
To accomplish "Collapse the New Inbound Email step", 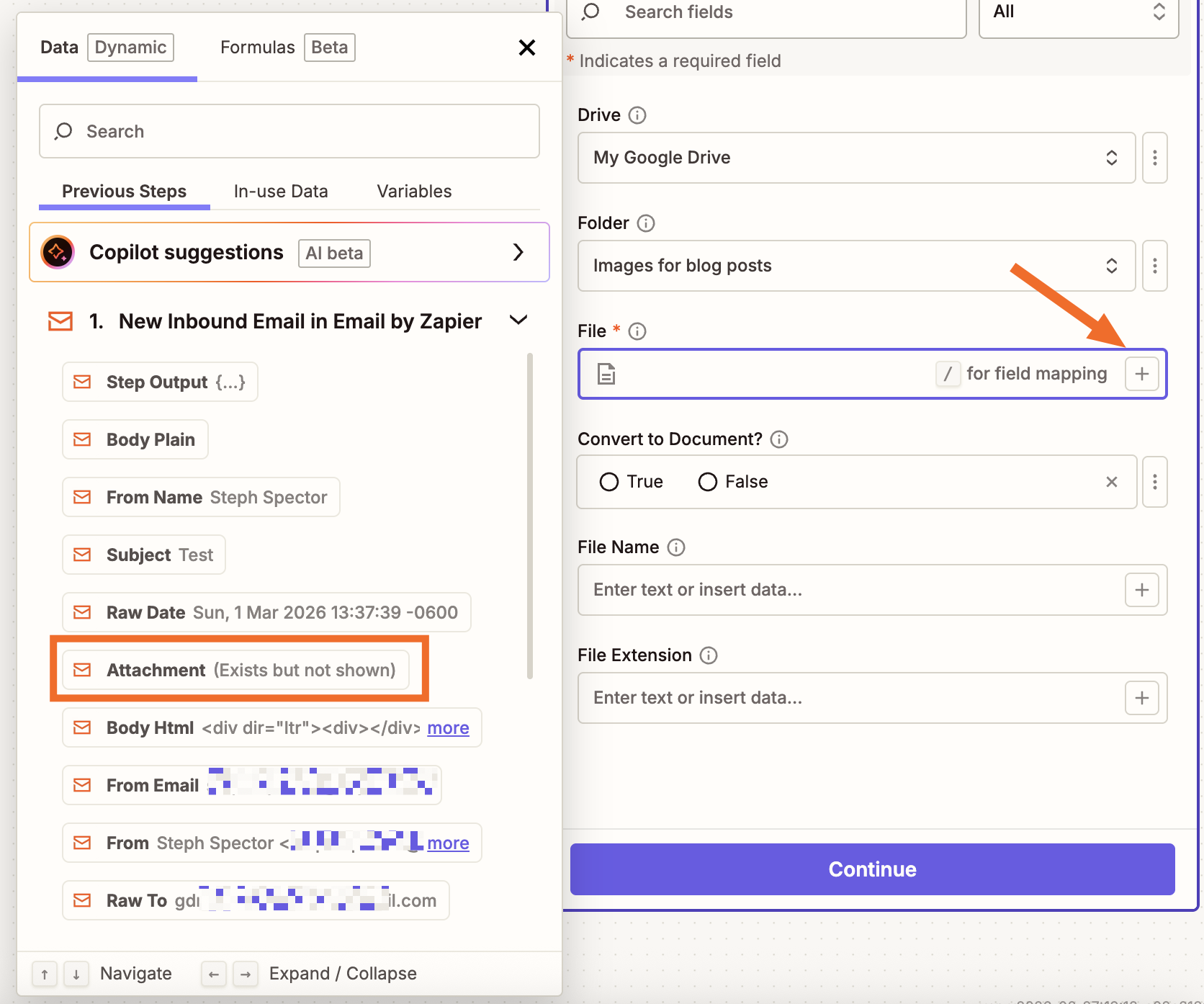I will tap(518, 321).
